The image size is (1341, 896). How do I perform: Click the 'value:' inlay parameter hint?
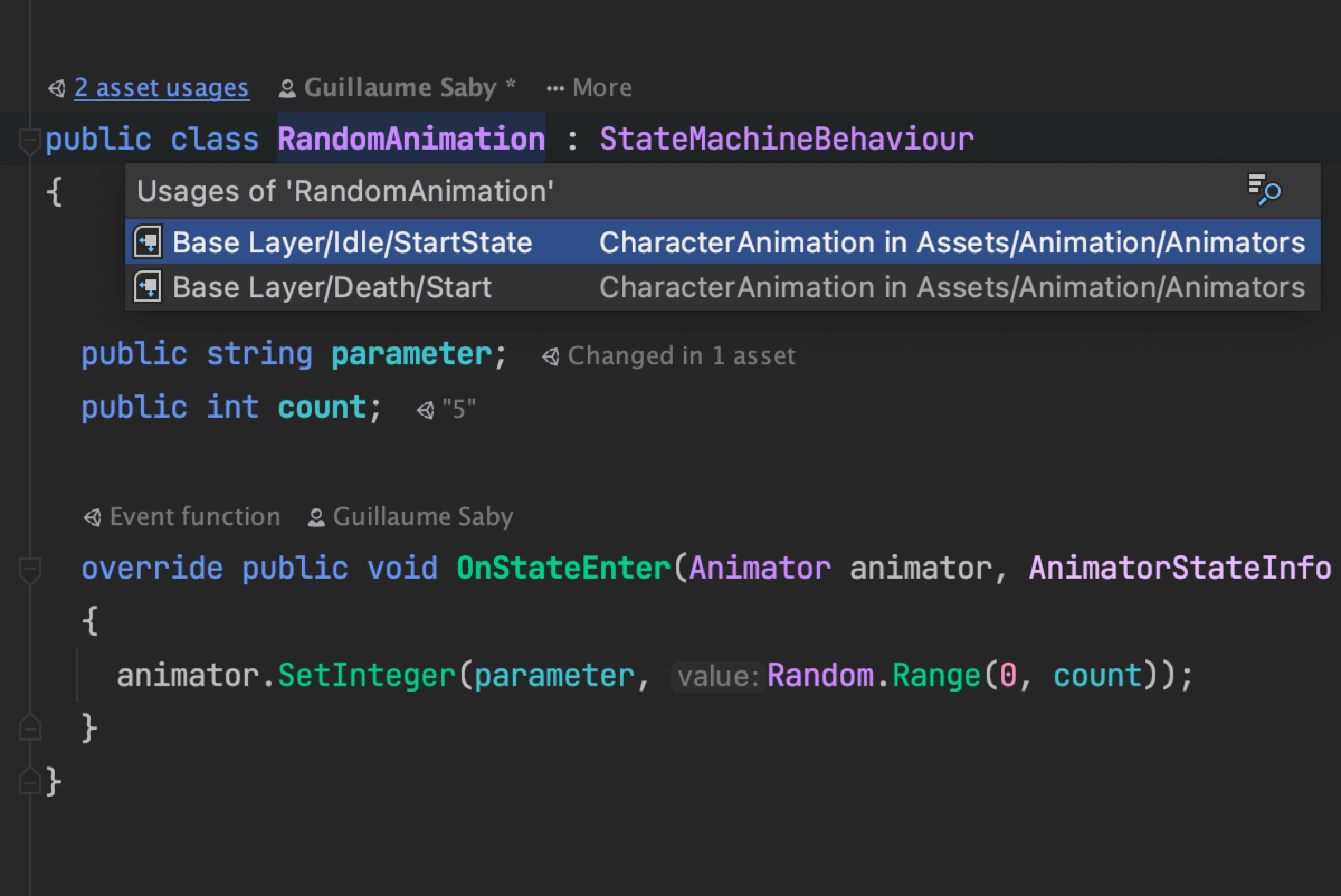[x=718, y=677]
